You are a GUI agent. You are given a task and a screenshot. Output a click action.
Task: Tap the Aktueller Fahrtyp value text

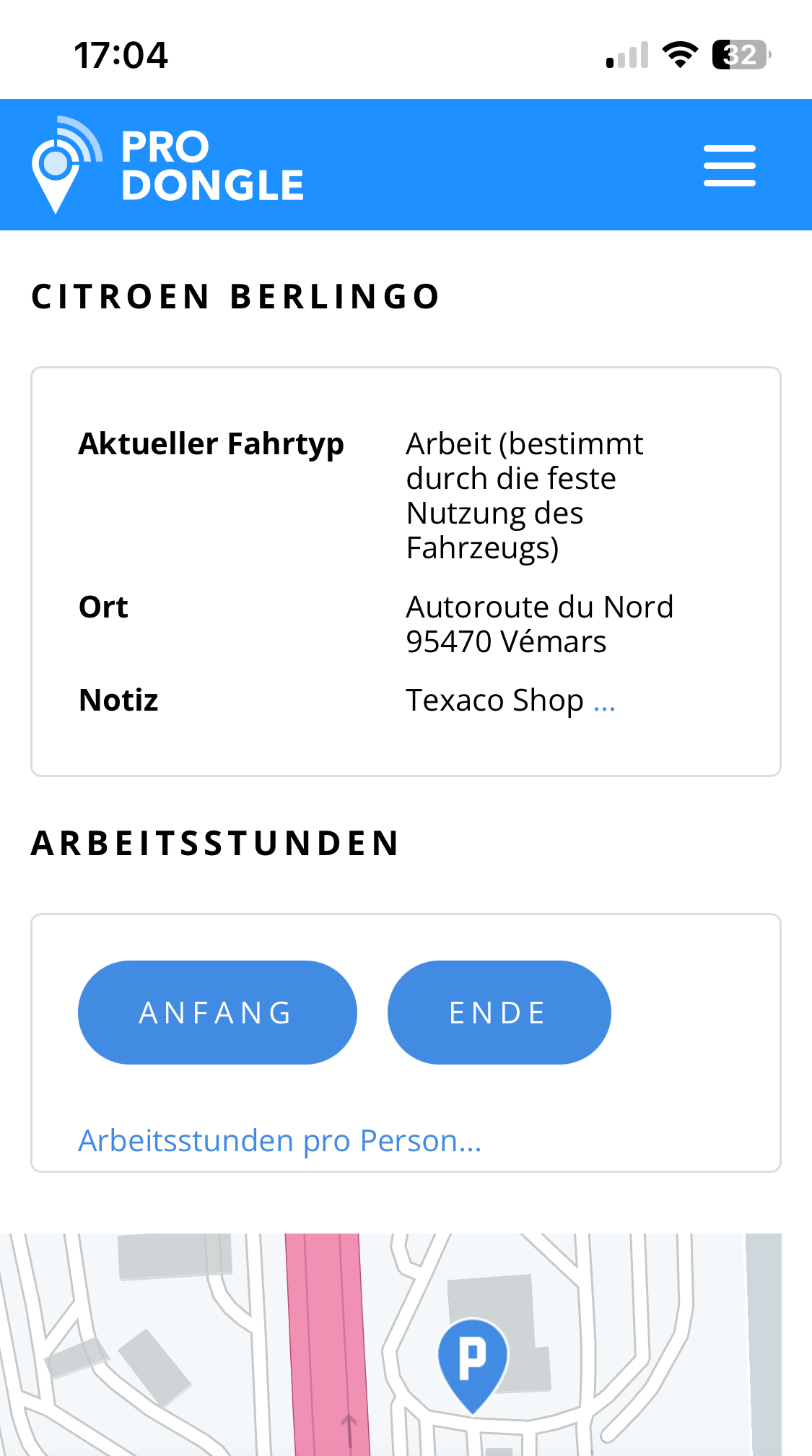point(525,495)
